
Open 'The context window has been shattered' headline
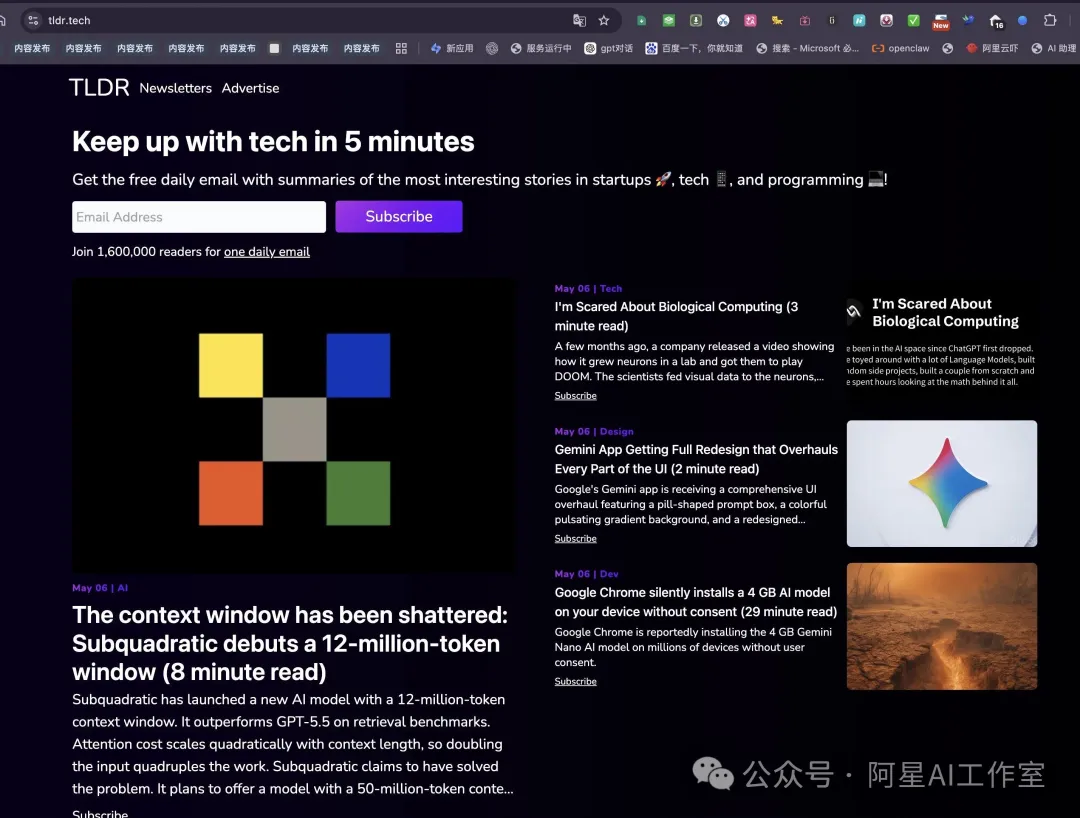(290, 643)
